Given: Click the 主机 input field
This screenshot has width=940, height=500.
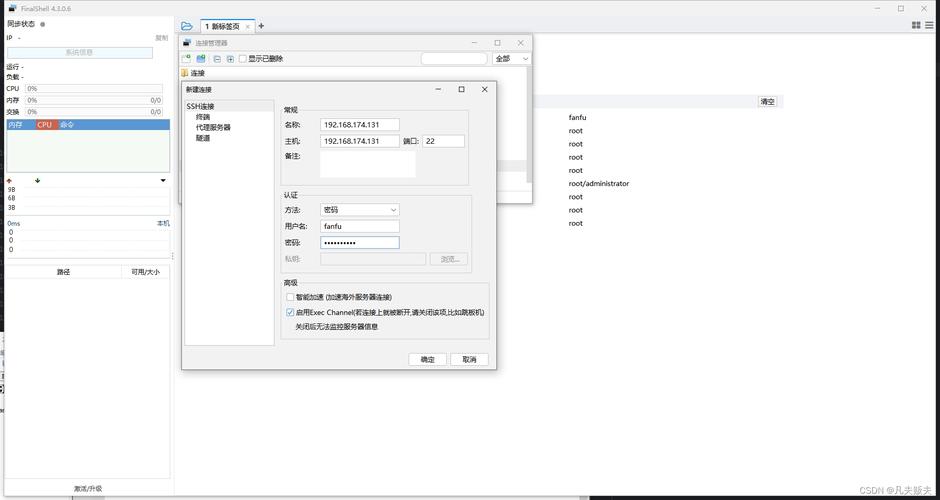Looking at the screenshot, I should pos(360,141).
